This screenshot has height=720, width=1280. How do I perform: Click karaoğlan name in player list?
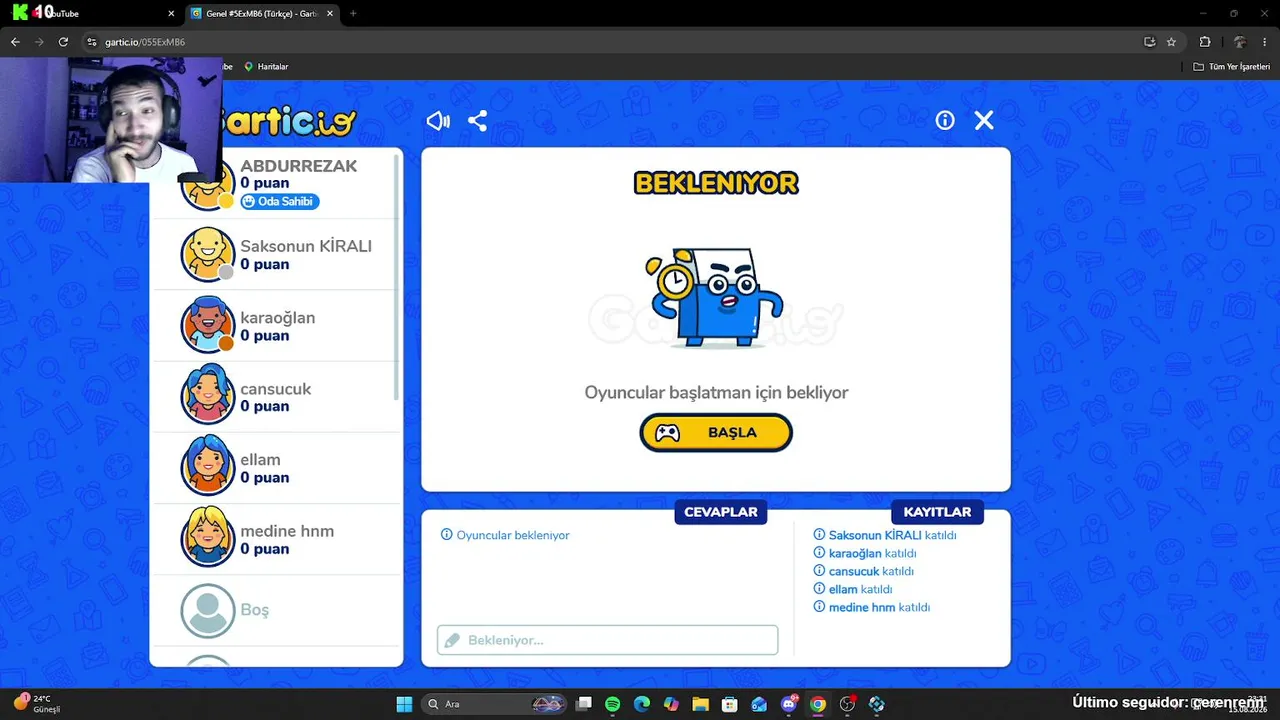[x=277, y=318]
